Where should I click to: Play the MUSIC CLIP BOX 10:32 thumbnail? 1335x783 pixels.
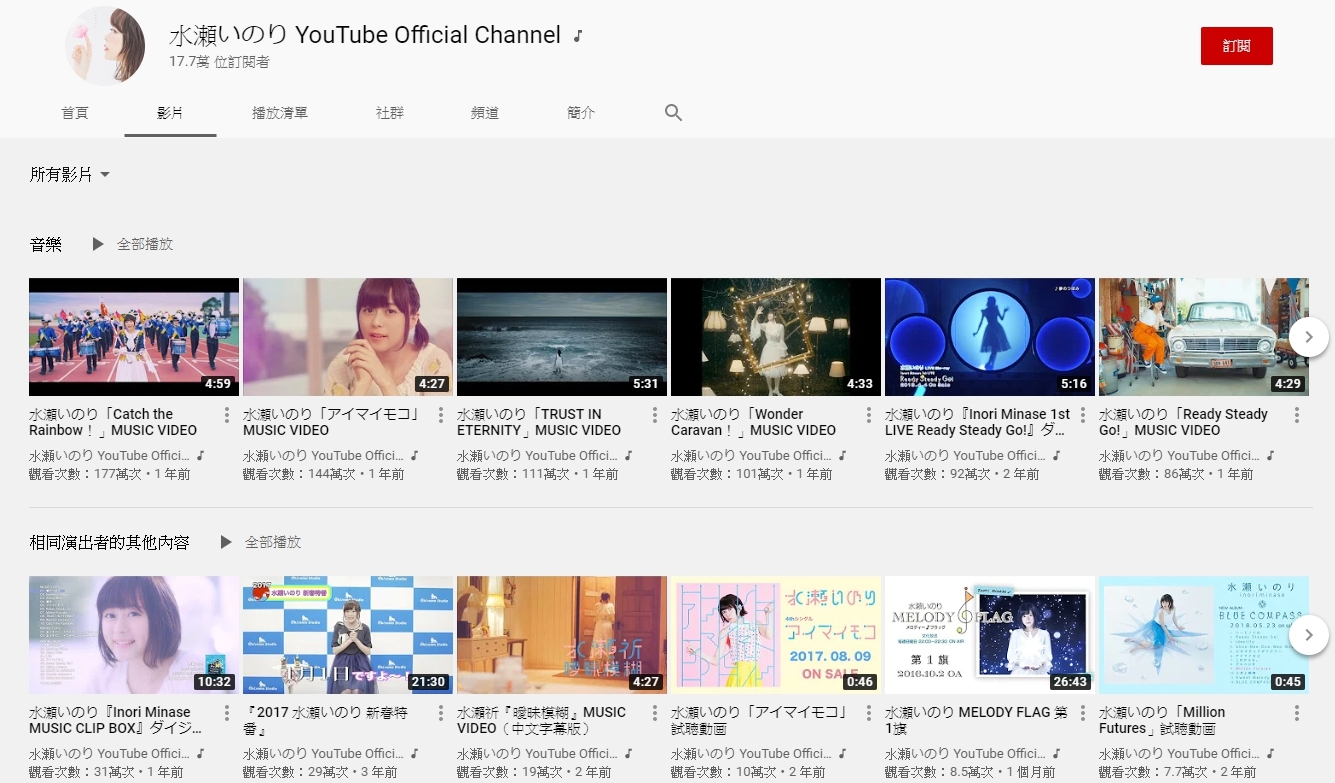(134, 635)
